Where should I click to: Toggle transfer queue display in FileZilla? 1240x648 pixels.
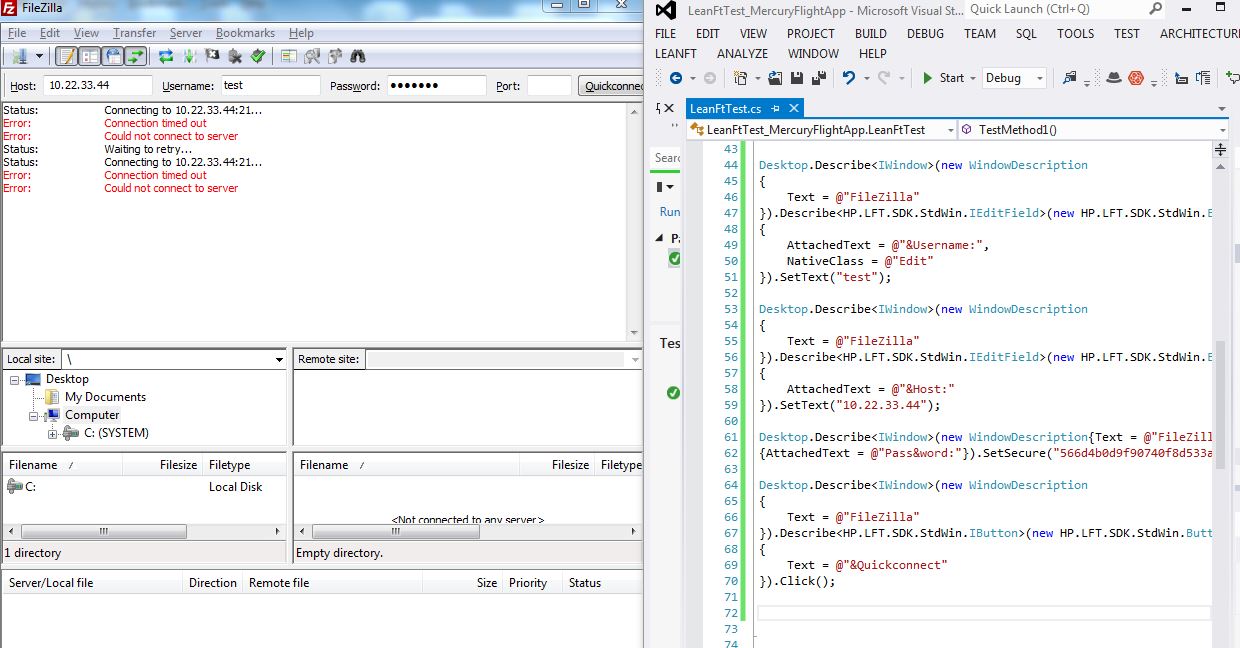pyautogui.click(x=135, y=56)
